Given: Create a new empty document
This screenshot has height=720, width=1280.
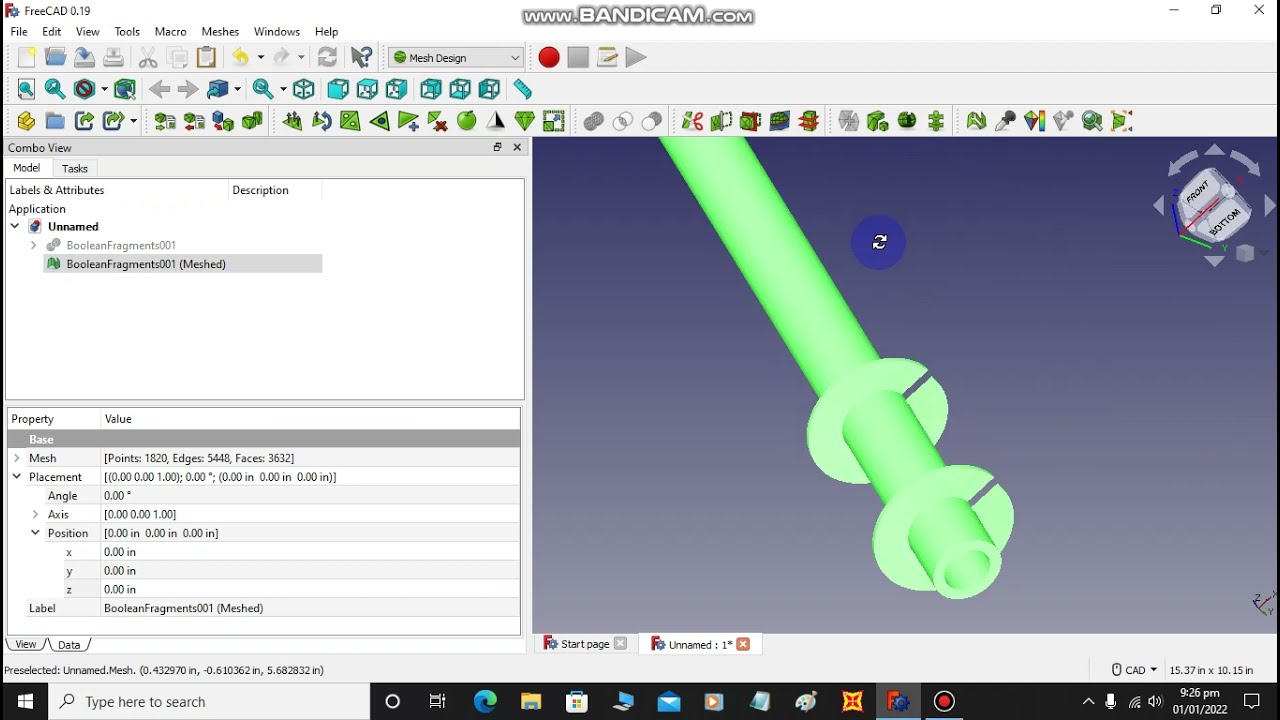Looking at the screenshot, I should pyautogui.click(x=27, y=57).
